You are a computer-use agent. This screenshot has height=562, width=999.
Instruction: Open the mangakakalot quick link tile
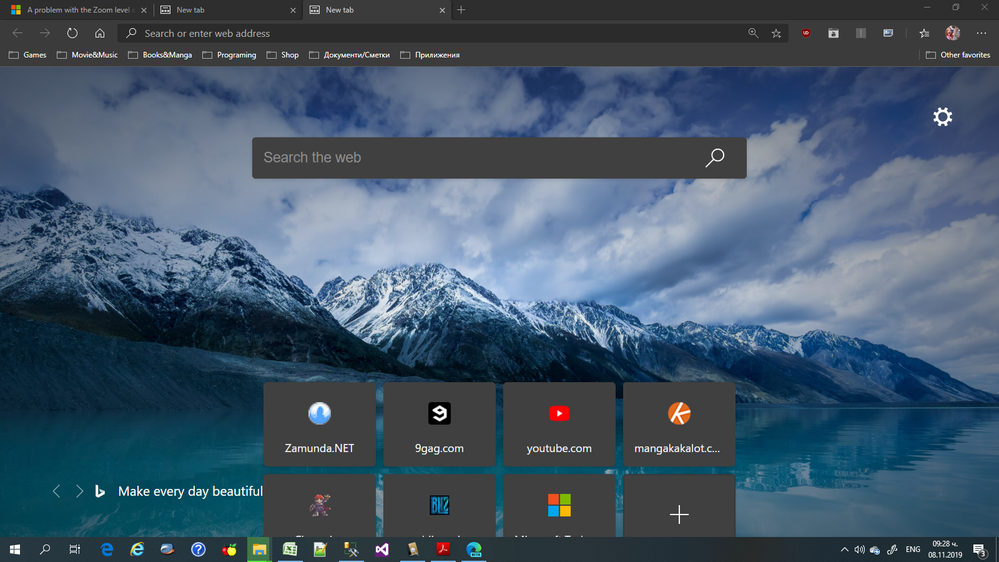point(679,424)
